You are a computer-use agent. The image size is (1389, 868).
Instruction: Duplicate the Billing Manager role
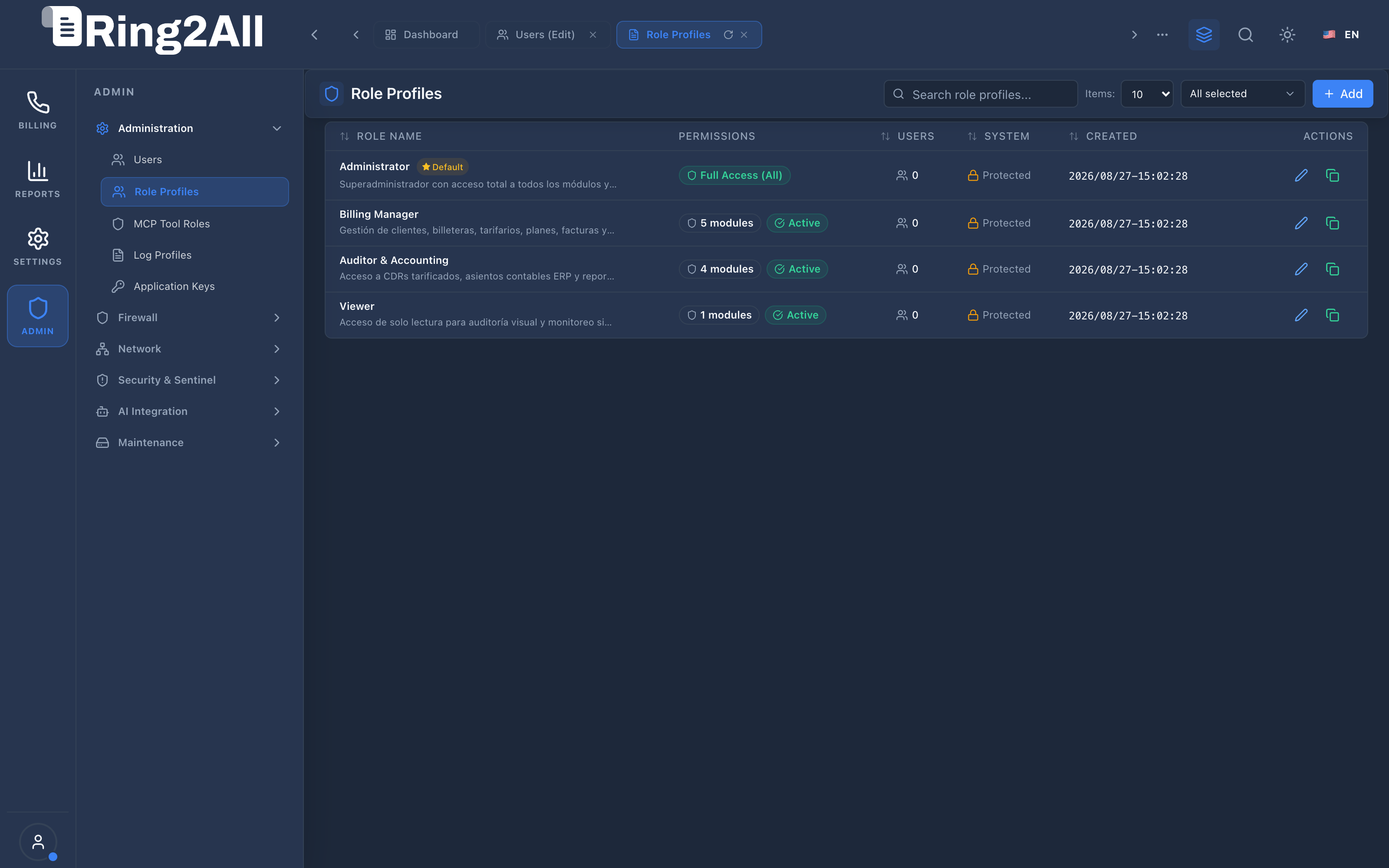tap(1332, 223)
